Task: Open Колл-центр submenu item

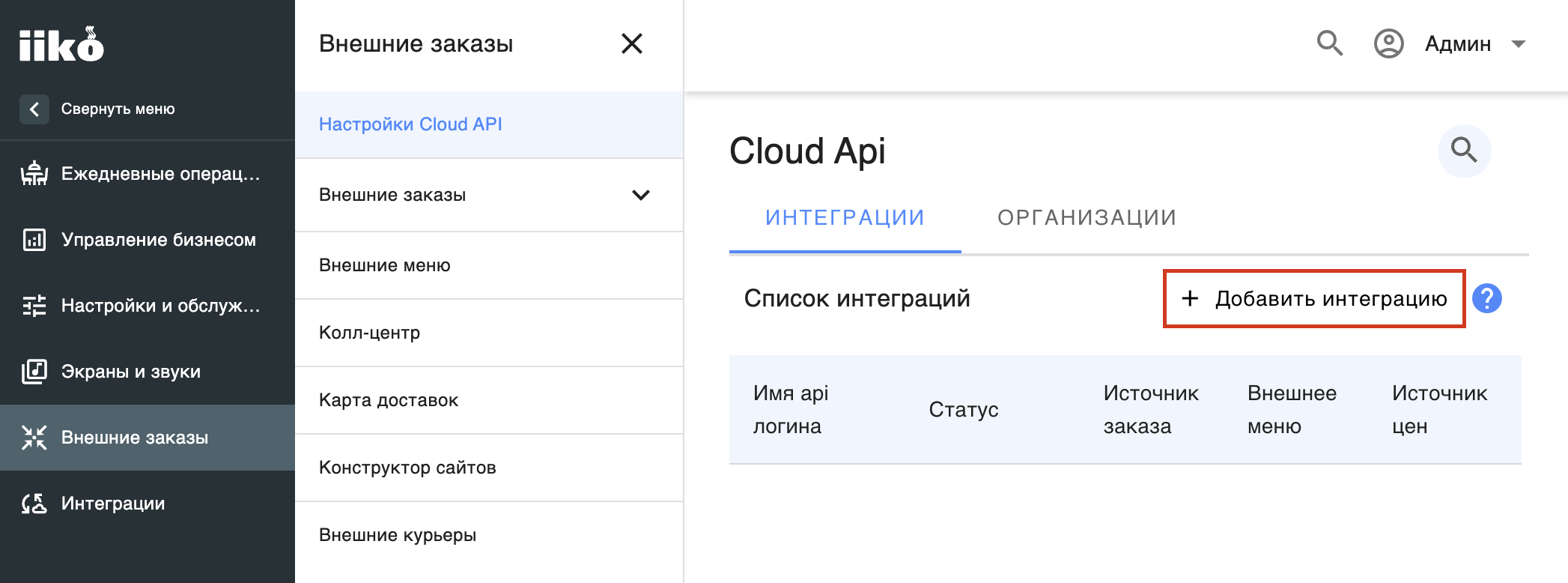Action: pyautogui.click(x=489, y=333)
